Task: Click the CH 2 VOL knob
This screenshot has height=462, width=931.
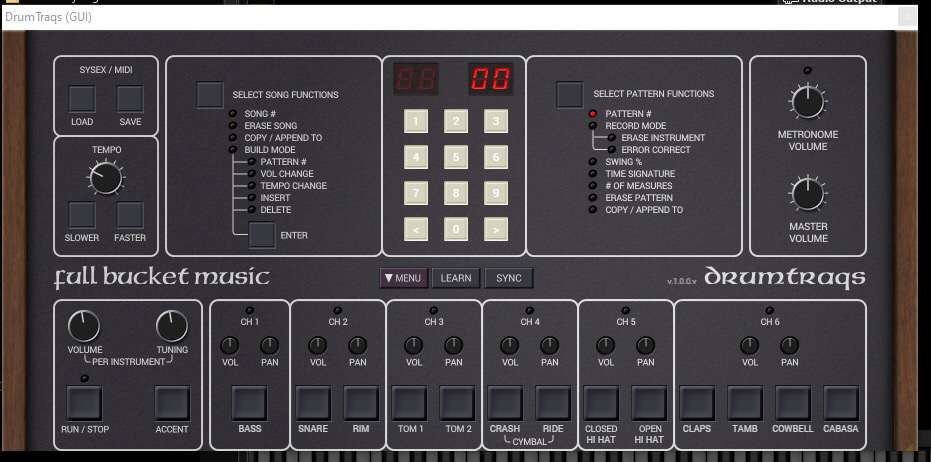Action: [x=318, y=345]
